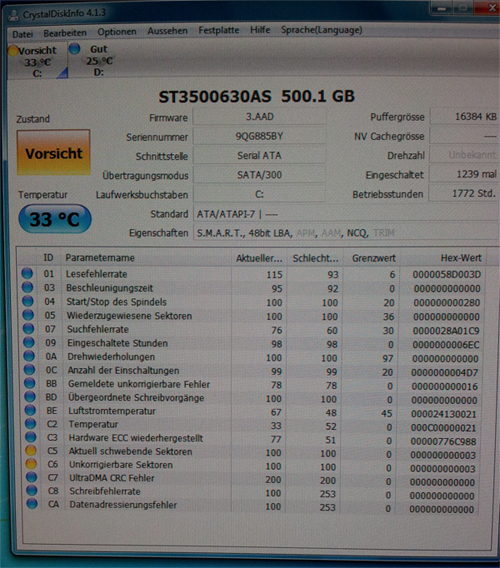The width and height of the screenshot is (500, 568).
Task: Click the Parametername column header
Action: 146,258
